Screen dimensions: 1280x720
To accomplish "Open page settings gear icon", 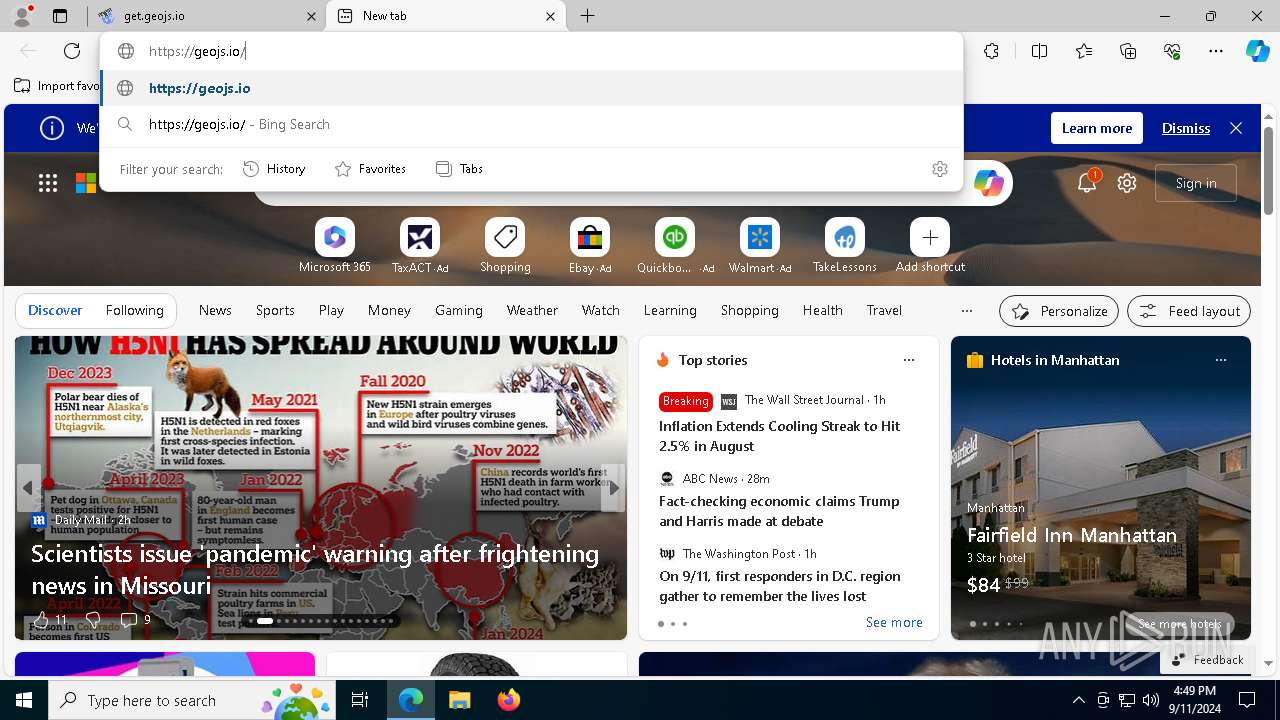I will click(1127, 183).
